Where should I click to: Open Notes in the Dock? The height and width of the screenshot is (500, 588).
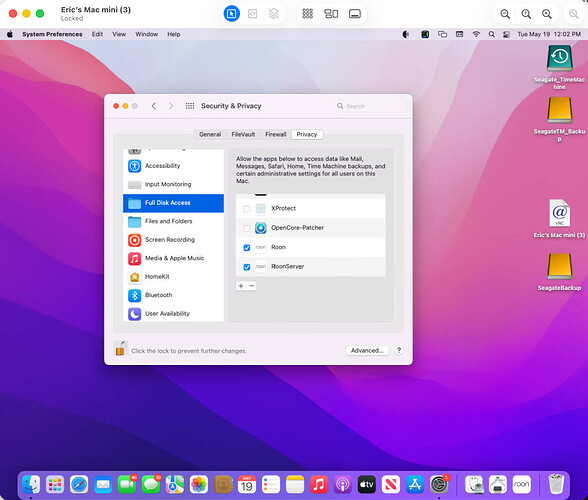coord(295,484)
